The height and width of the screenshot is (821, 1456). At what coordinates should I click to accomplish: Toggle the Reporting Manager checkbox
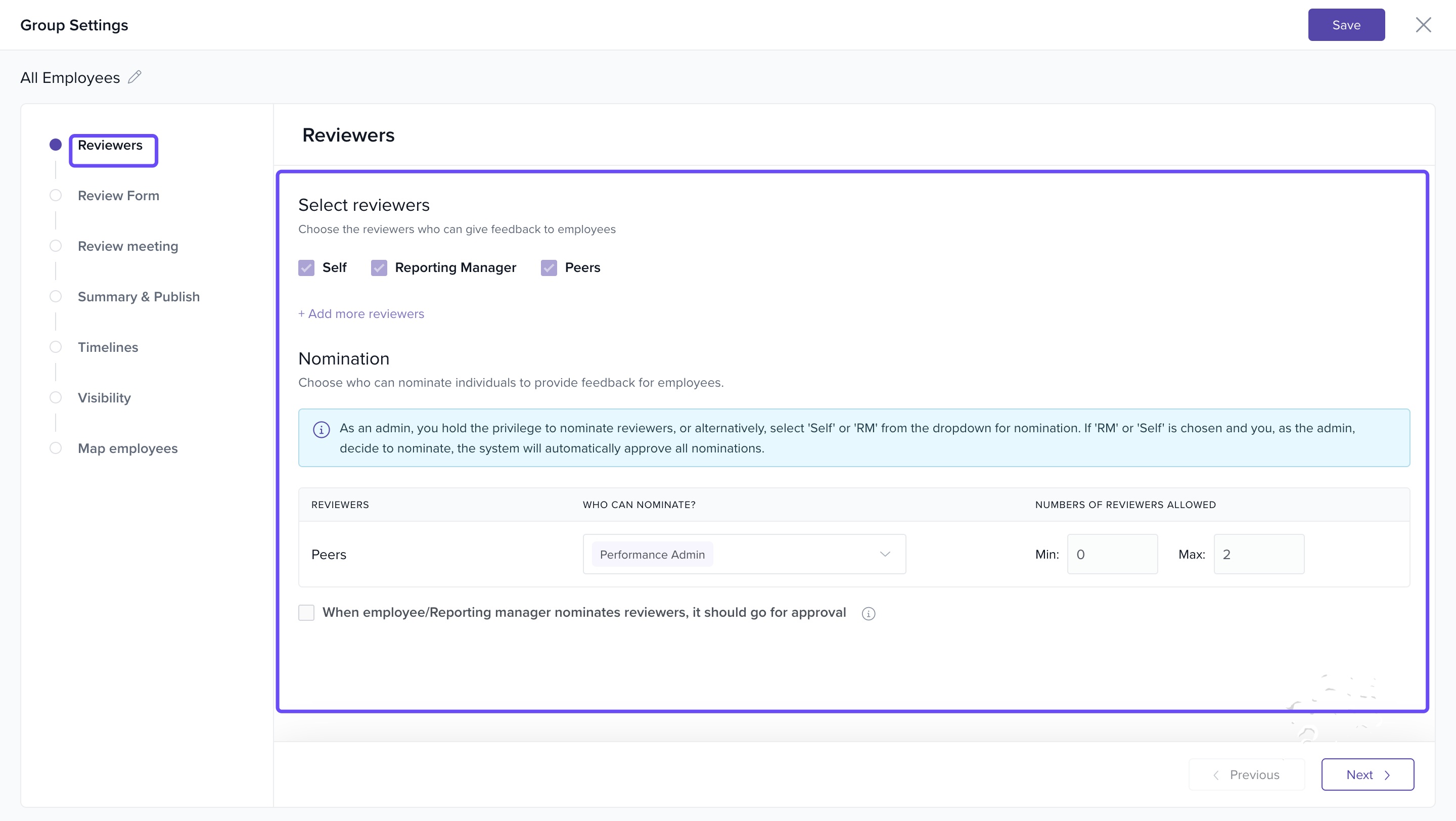coord(379,267)
